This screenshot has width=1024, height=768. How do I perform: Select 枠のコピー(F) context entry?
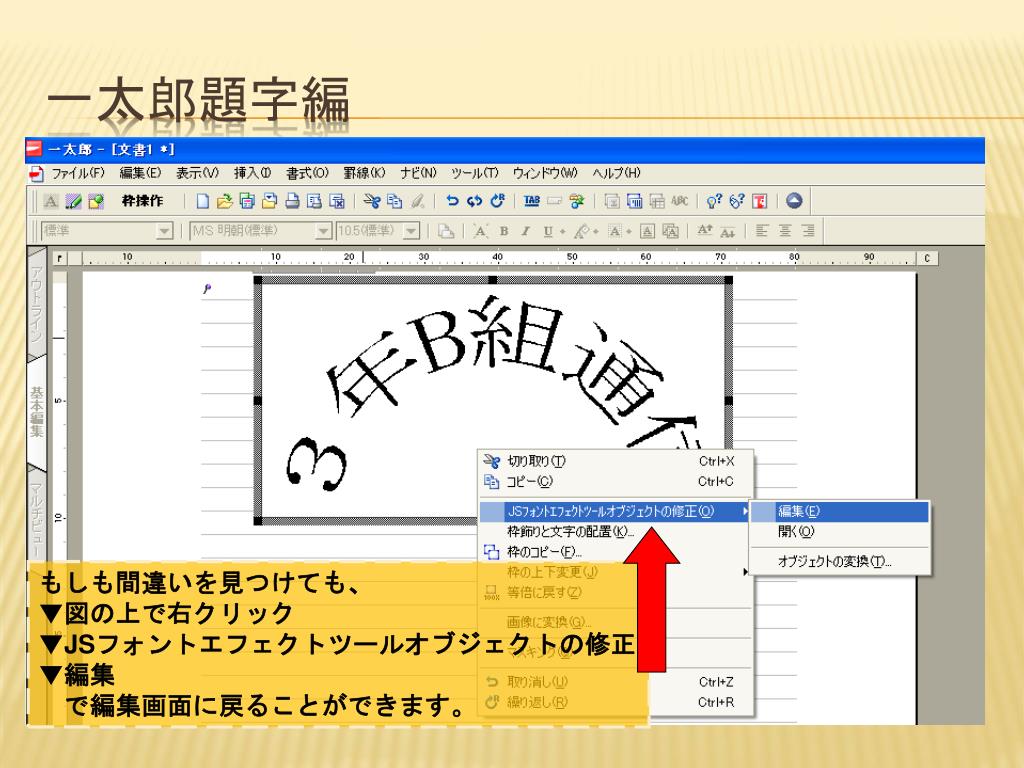click(615, 552)
